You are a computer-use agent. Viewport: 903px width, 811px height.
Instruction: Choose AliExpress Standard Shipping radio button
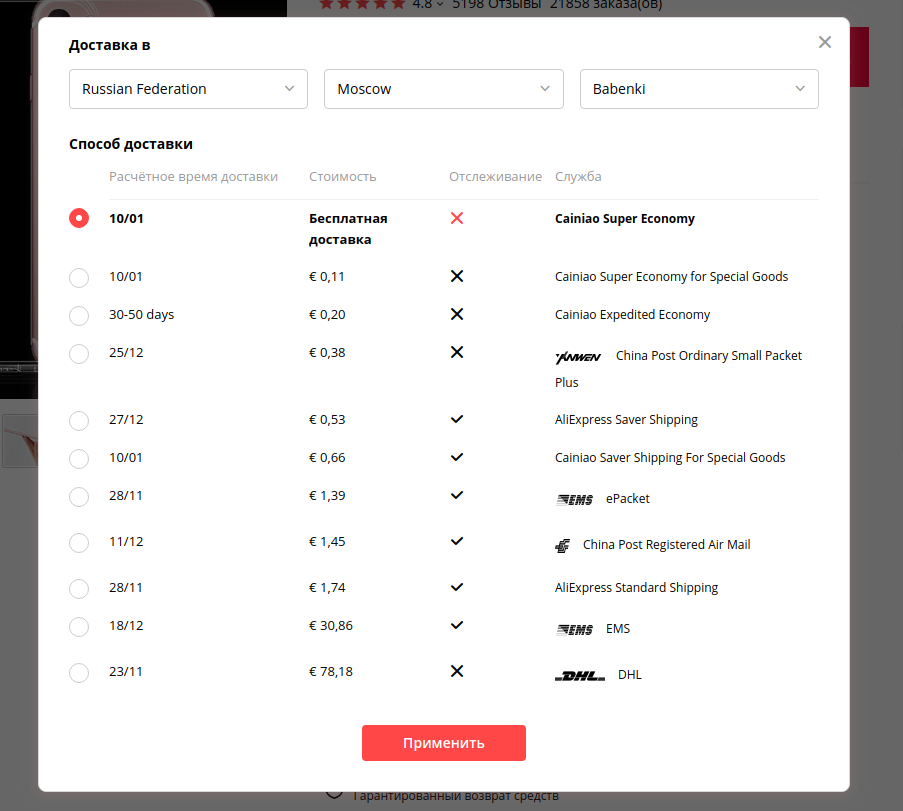click(x=79, y=588)
